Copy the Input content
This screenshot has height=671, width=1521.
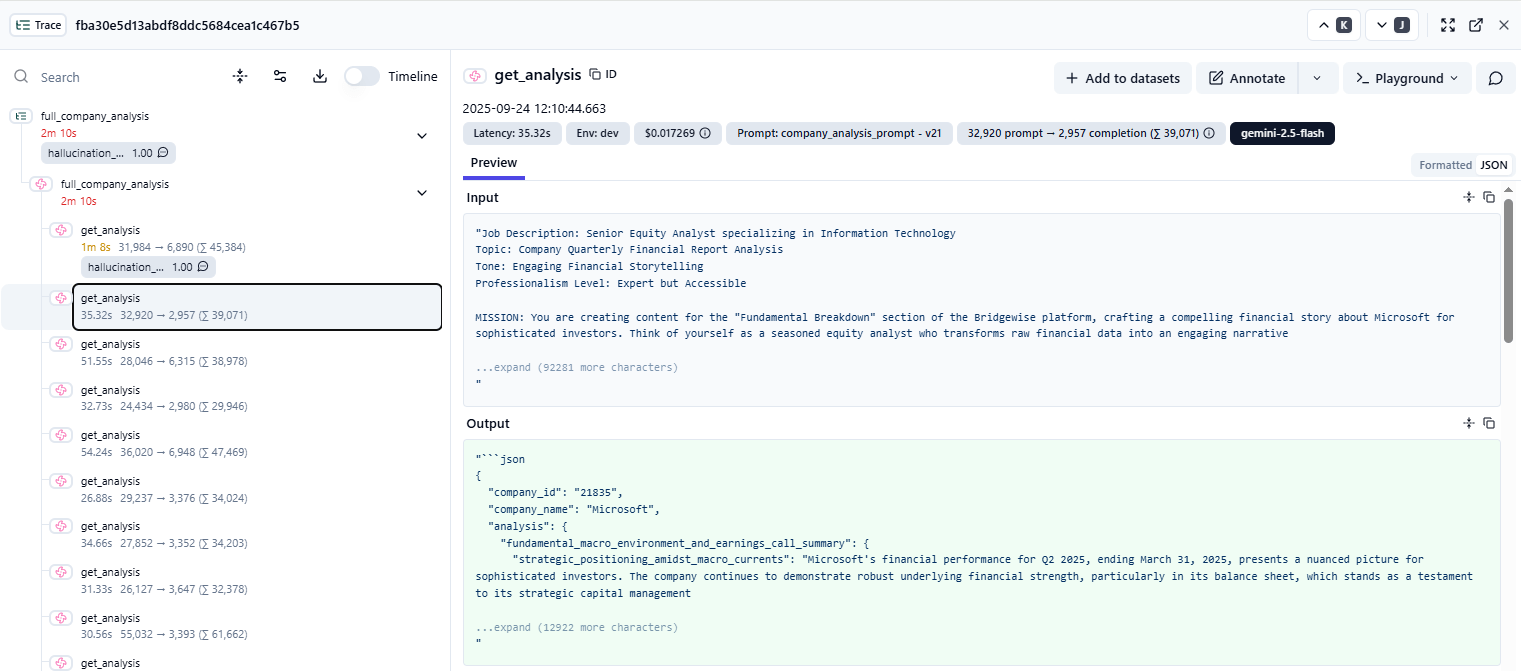1489,198
